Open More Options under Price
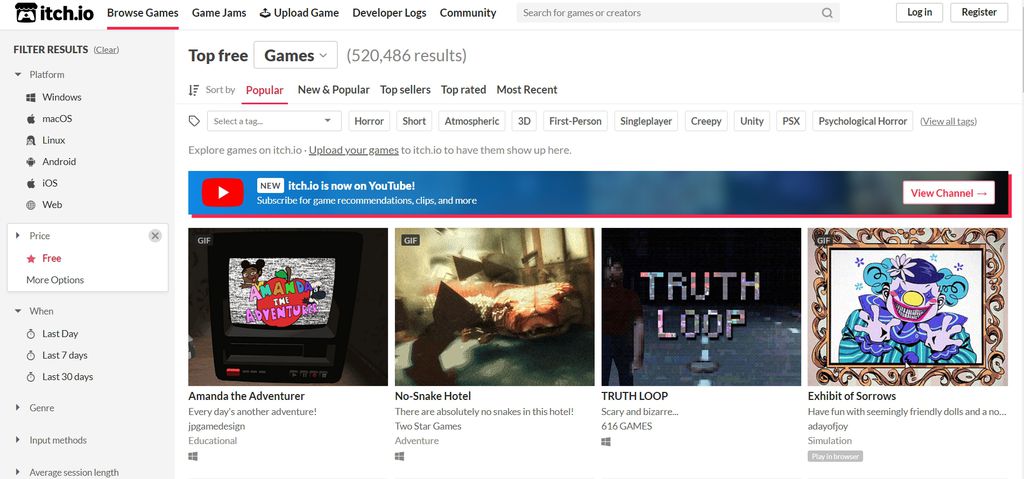Image resolution: width=1024 pixels, height=479 pixels. (55, 280)
